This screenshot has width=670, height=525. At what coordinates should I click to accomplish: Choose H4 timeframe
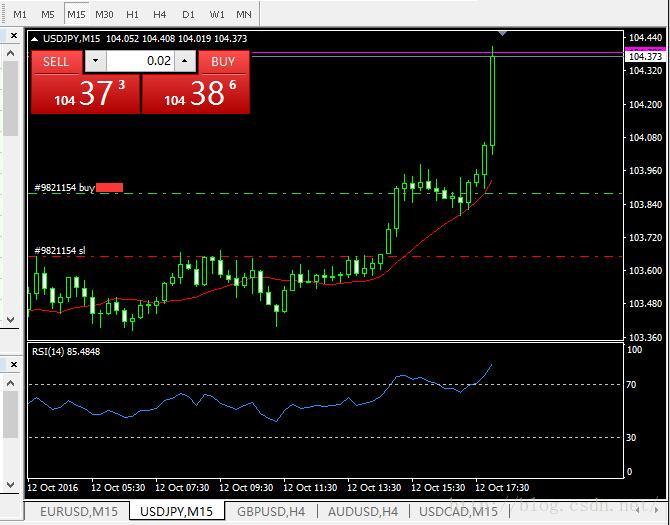(x=159, y=14)
